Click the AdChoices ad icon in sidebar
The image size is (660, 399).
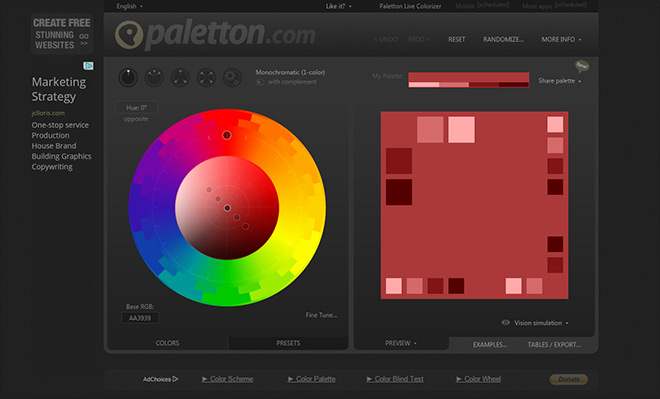click(88, 66)
